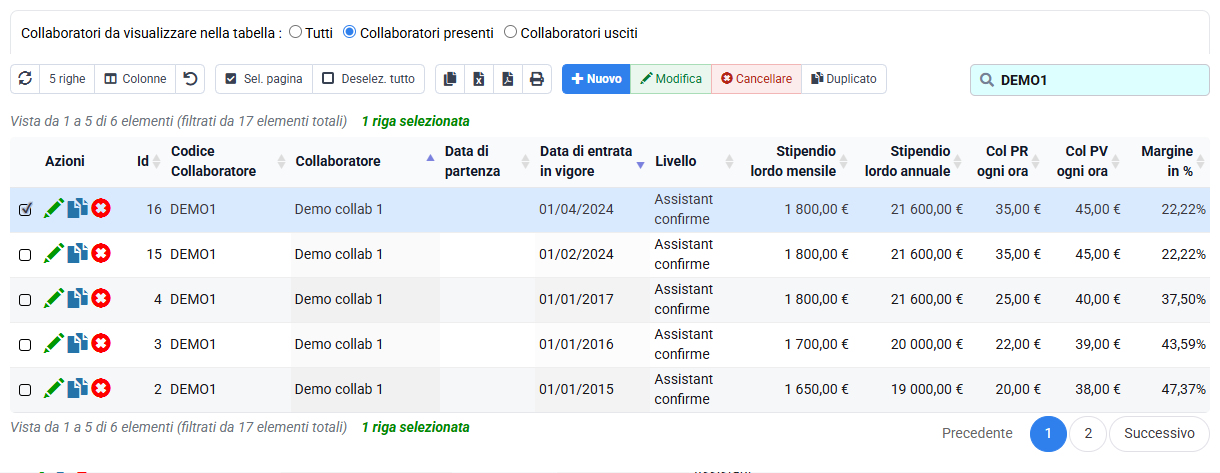The image size is (1220, 473).
Task: Edit row Id 2 with pencil icon
Action: (54, 388)
